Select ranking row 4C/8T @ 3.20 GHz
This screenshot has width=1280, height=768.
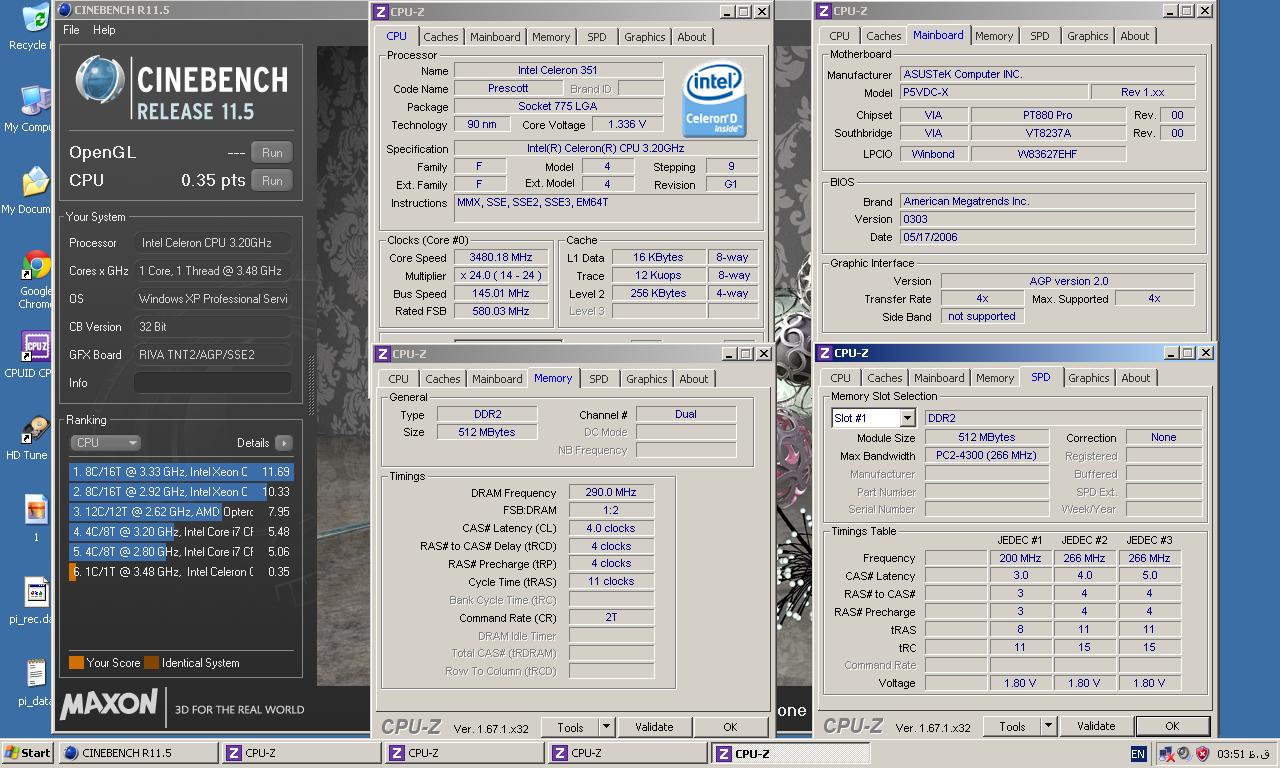click(x=180, y=532)
